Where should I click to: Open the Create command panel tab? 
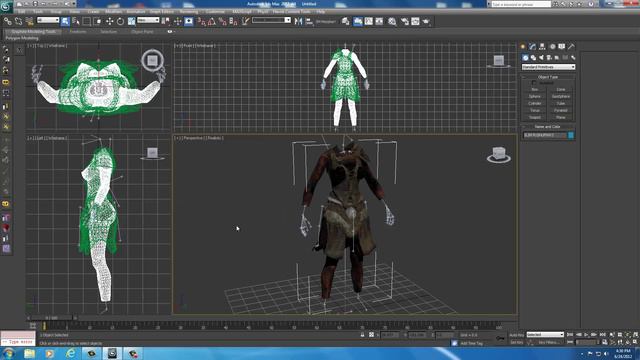point(522,47)
